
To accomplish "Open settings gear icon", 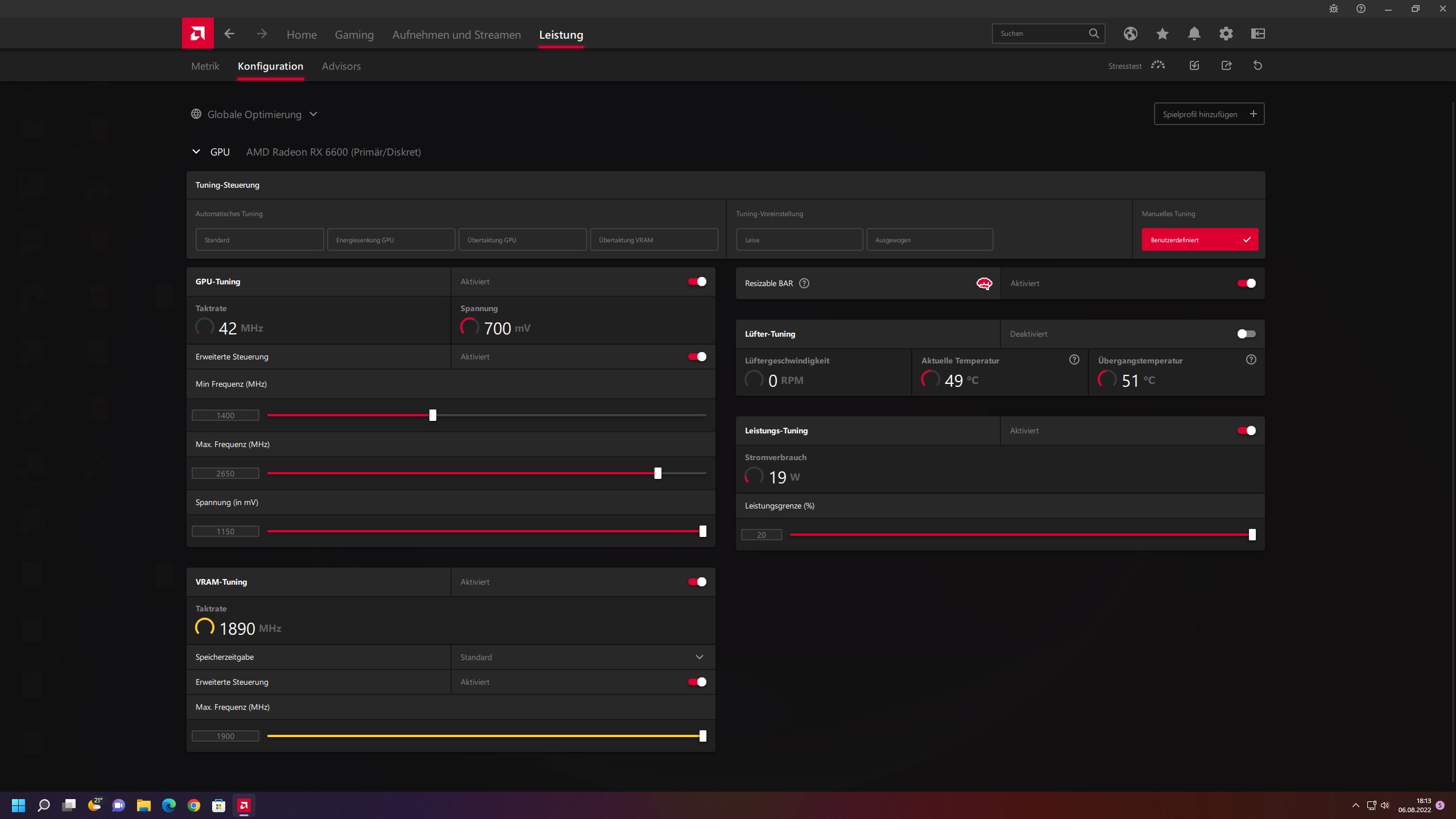I will (x=1226, y=34).
